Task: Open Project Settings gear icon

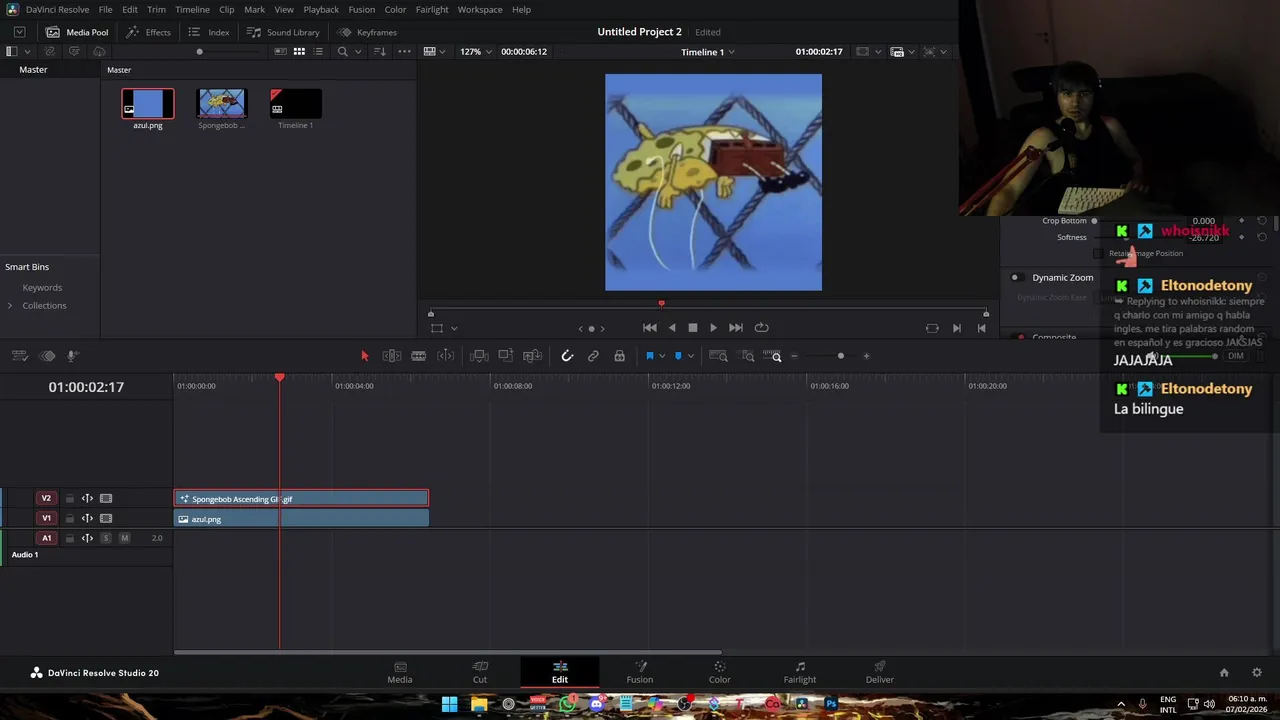Action: (1257, 673)
